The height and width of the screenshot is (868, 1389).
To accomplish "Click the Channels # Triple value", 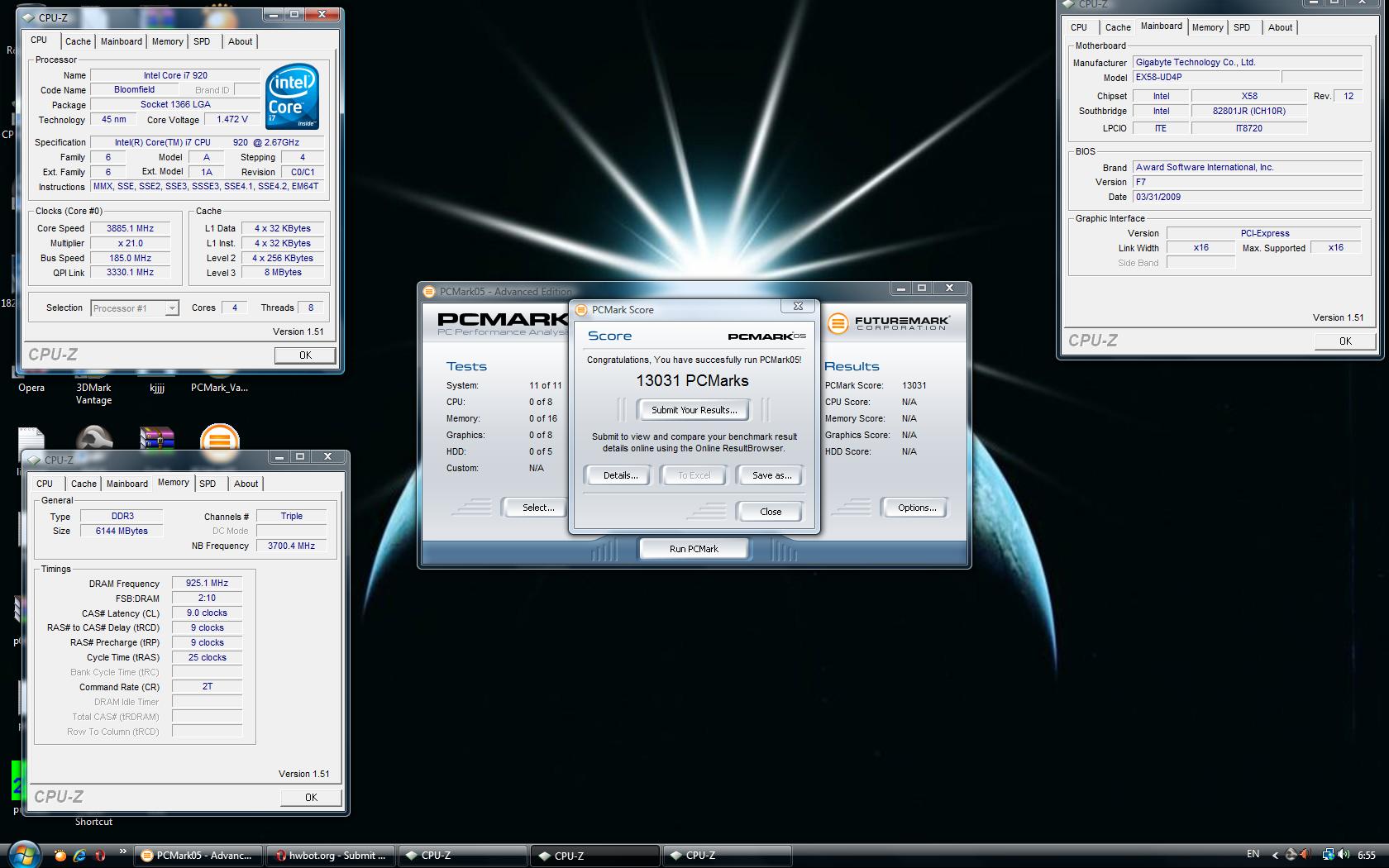I will click(x=291, y=516).
